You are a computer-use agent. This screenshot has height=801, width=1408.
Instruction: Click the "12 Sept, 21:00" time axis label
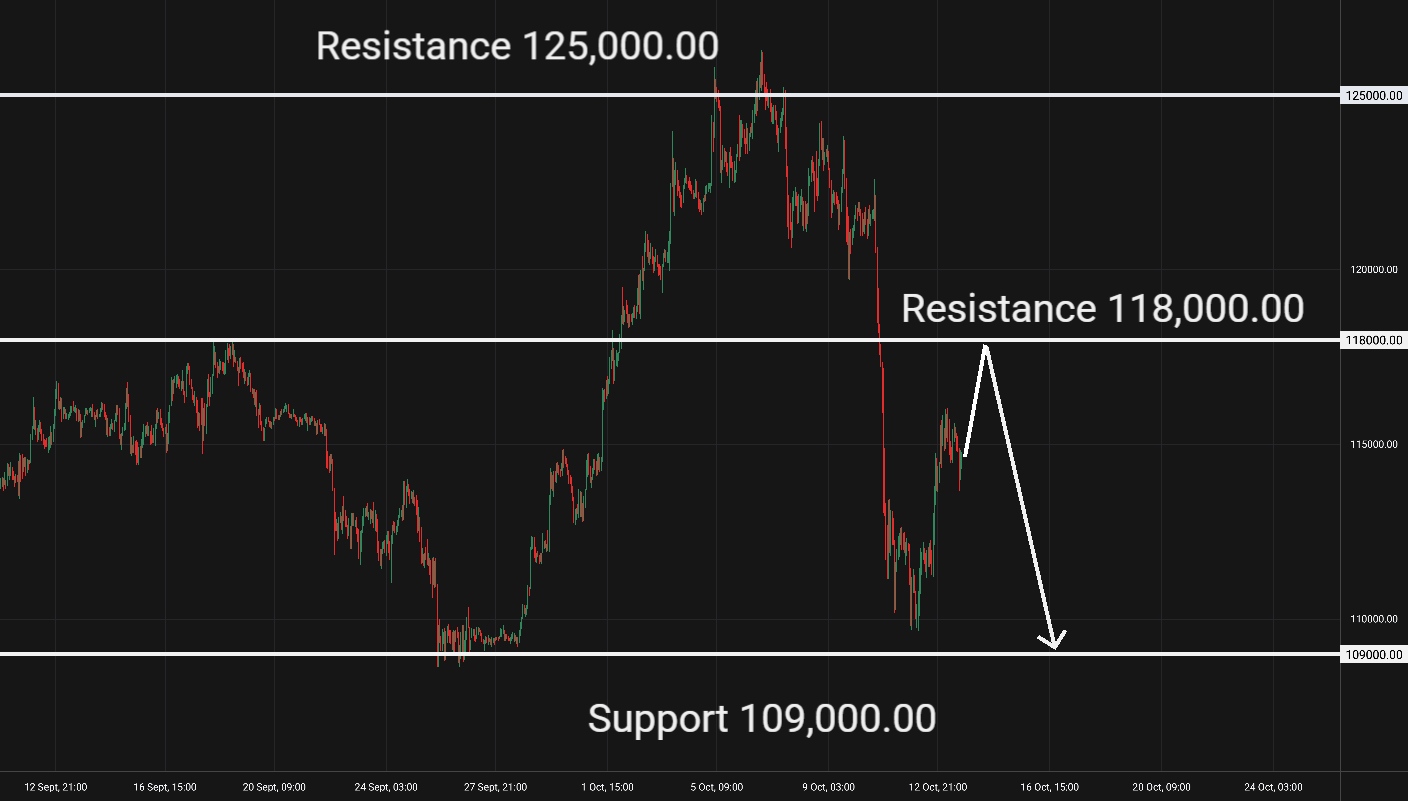pos(56,787)
